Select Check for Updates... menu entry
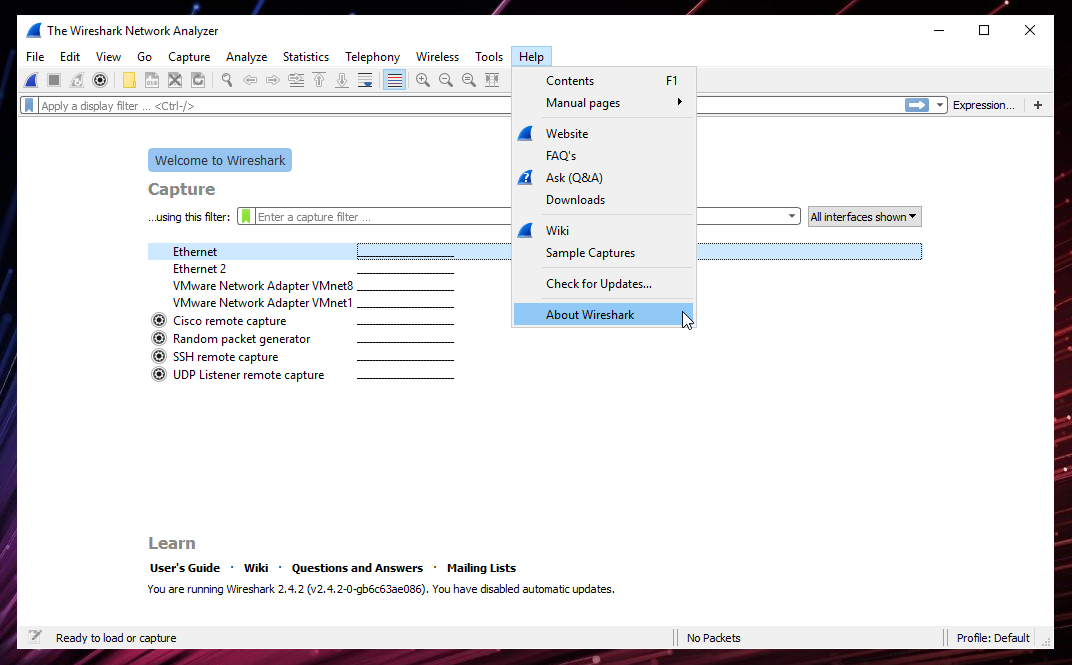Image resolution: width=1072 pixels, height=665 pixels. pos(604,284)
